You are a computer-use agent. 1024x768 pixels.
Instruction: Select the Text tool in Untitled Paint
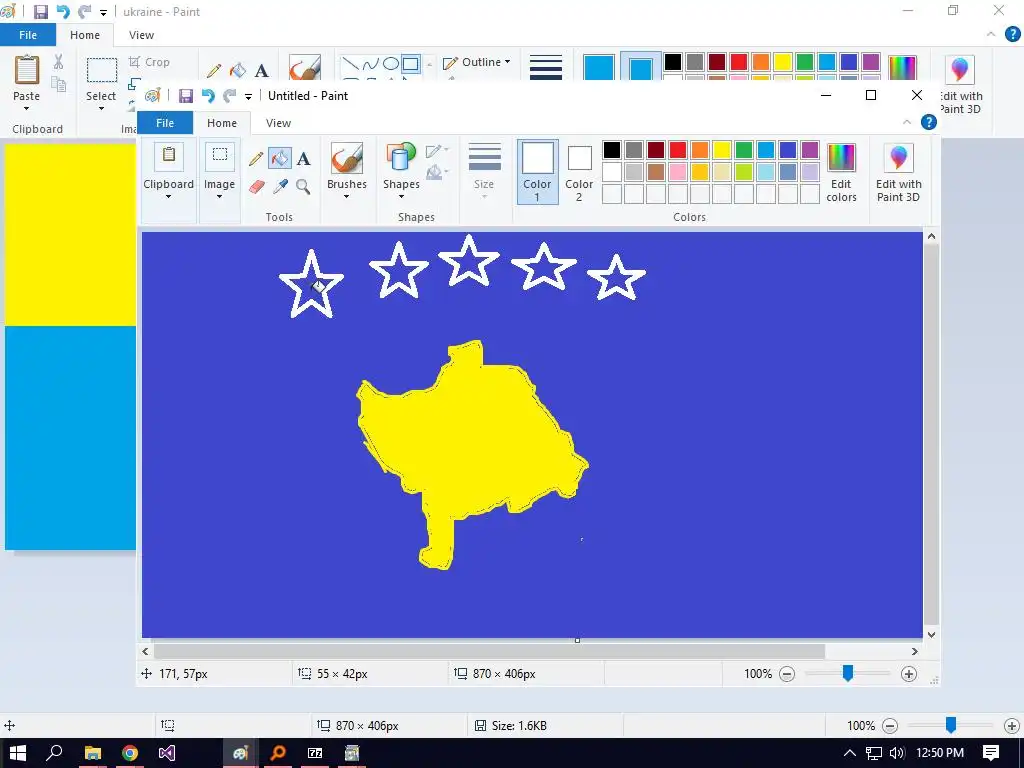(x=304, y=159)
